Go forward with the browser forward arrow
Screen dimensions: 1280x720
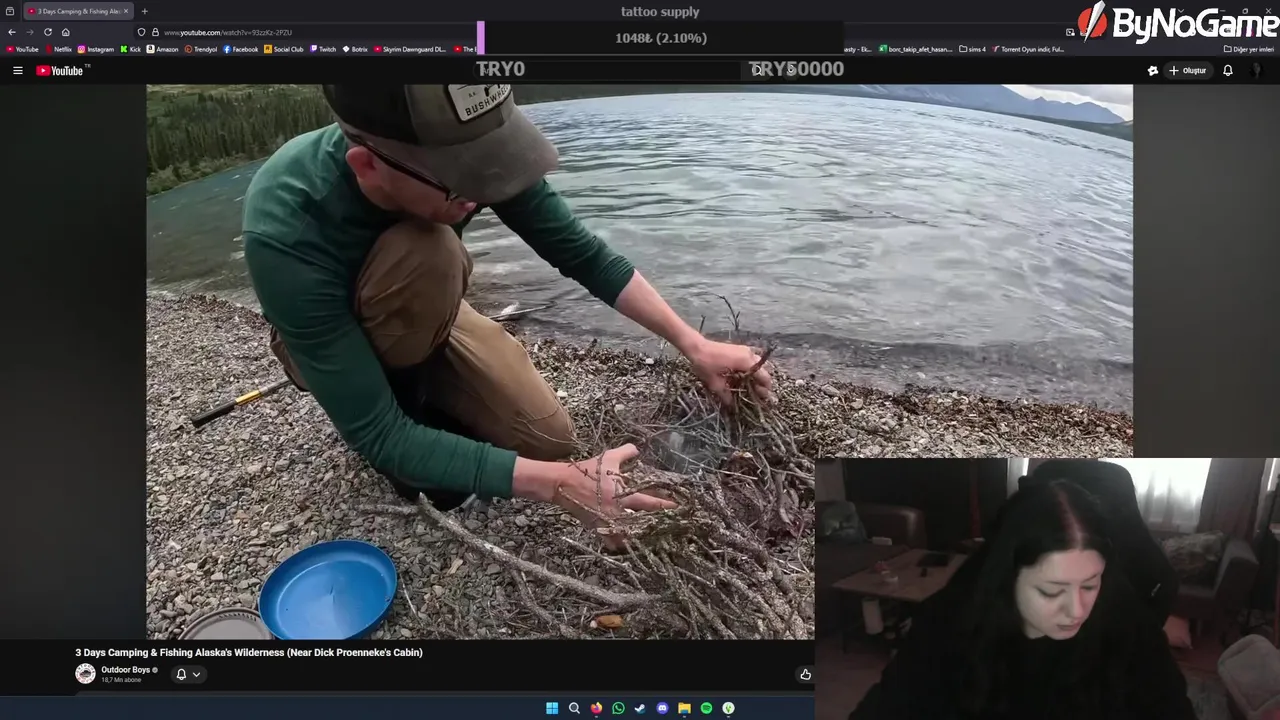click(x=29, y=32)
